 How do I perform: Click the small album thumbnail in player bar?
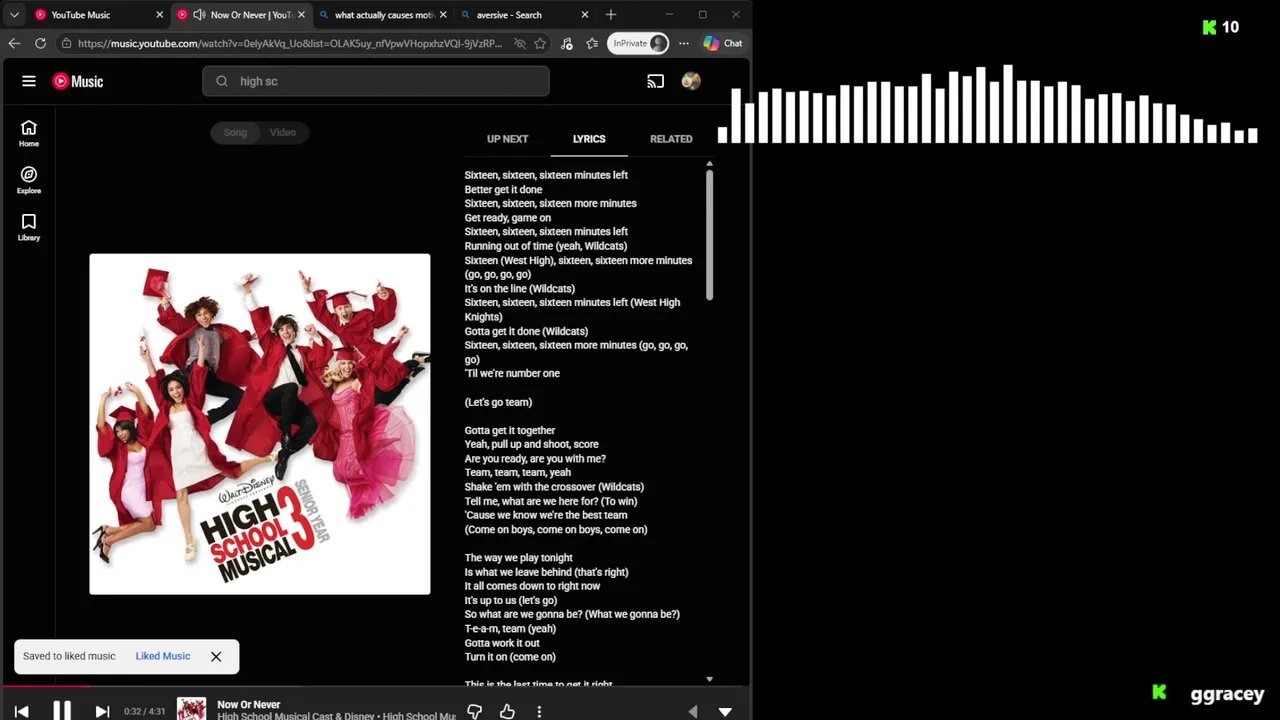[191, 709]
